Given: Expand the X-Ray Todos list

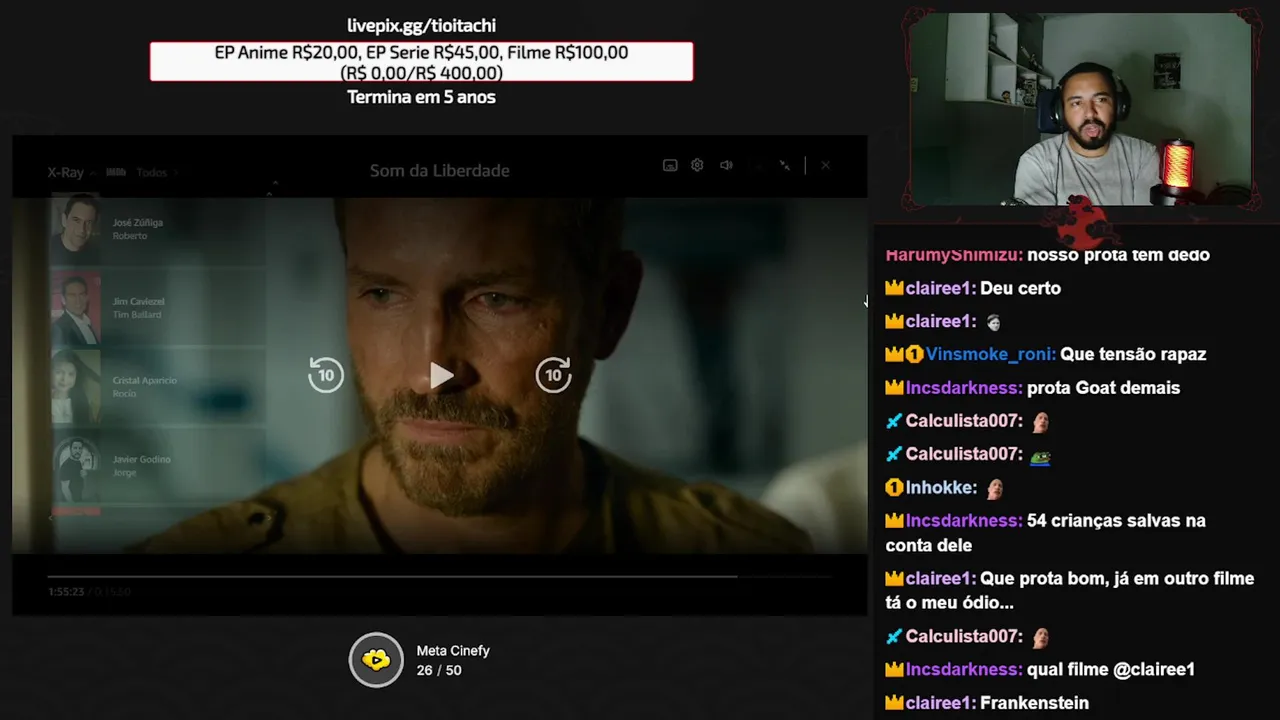Looking at the screenshot, I should [x=156, y=172].
